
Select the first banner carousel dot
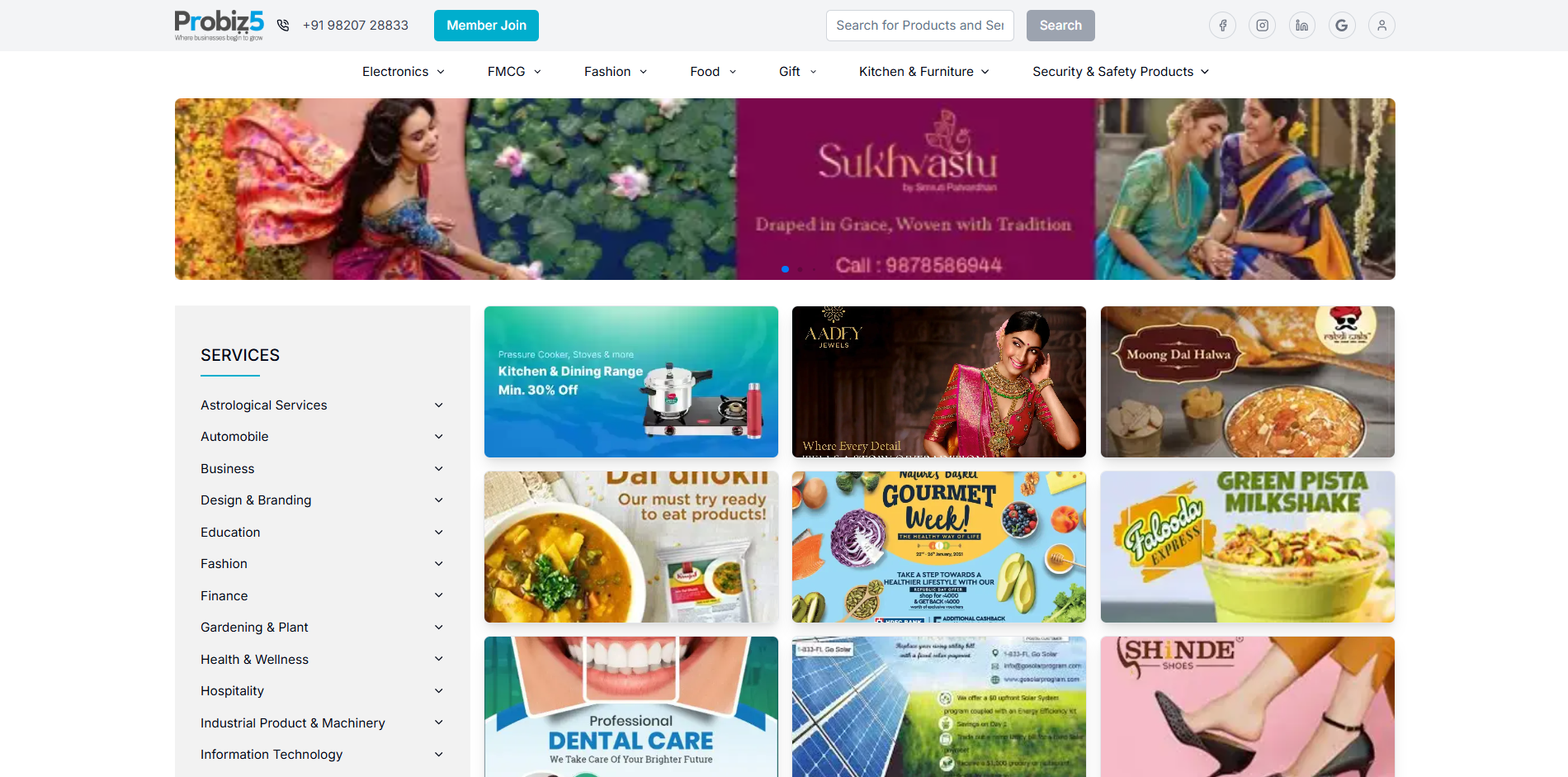785,269
